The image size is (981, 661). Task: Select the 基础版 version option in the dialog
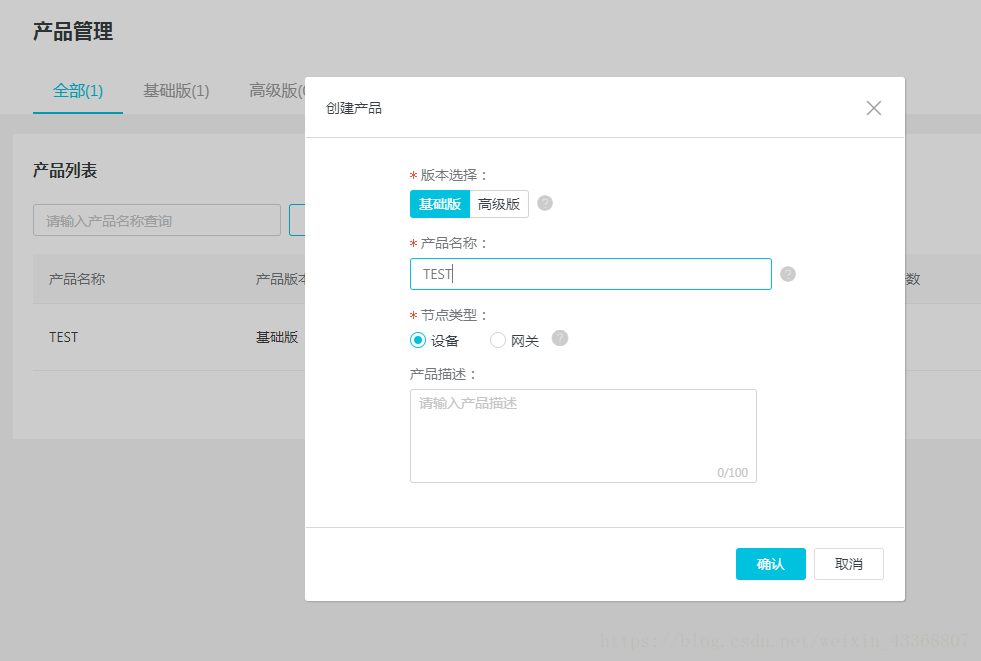pyautogui.click(x=440, y=204)
